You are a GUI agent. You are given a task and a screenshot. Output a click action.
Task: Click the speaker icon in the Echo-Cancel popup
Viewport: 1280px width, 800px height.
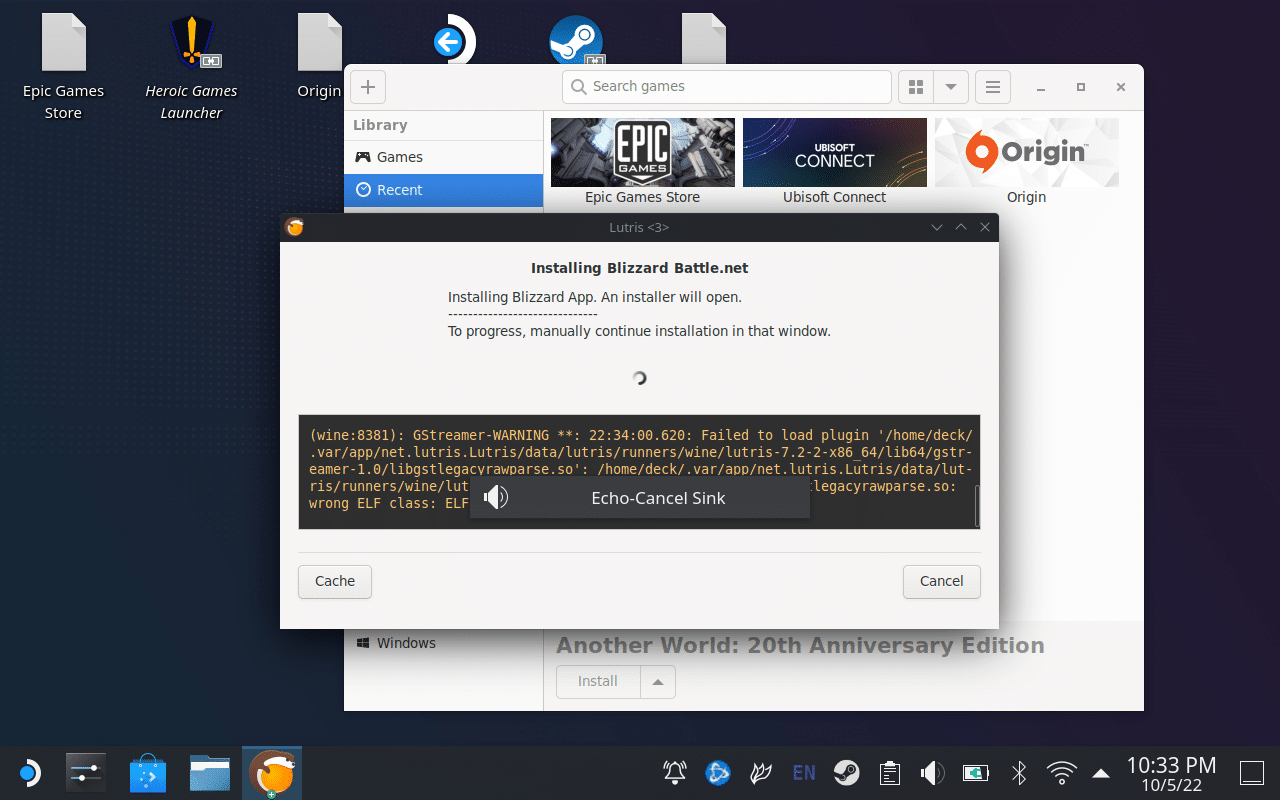click(496, 497)
